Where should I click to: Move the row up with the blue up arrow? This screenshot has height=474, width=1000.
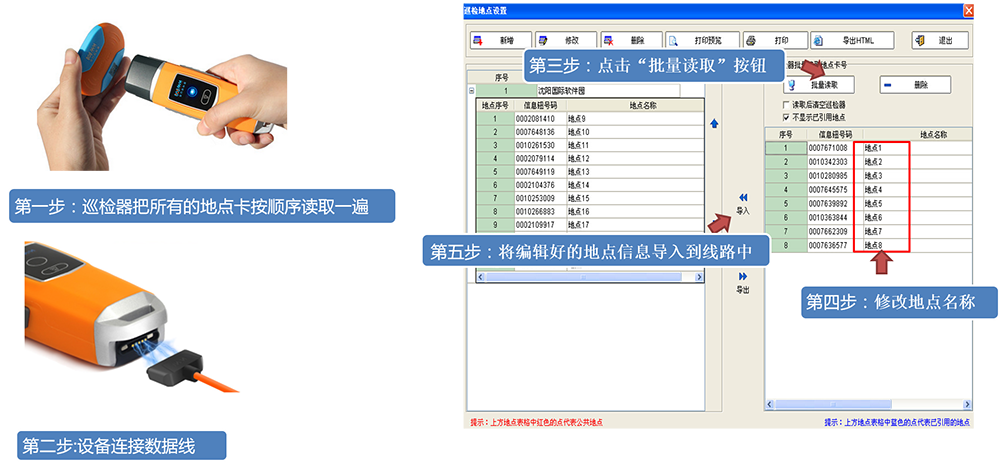point(714,124)
